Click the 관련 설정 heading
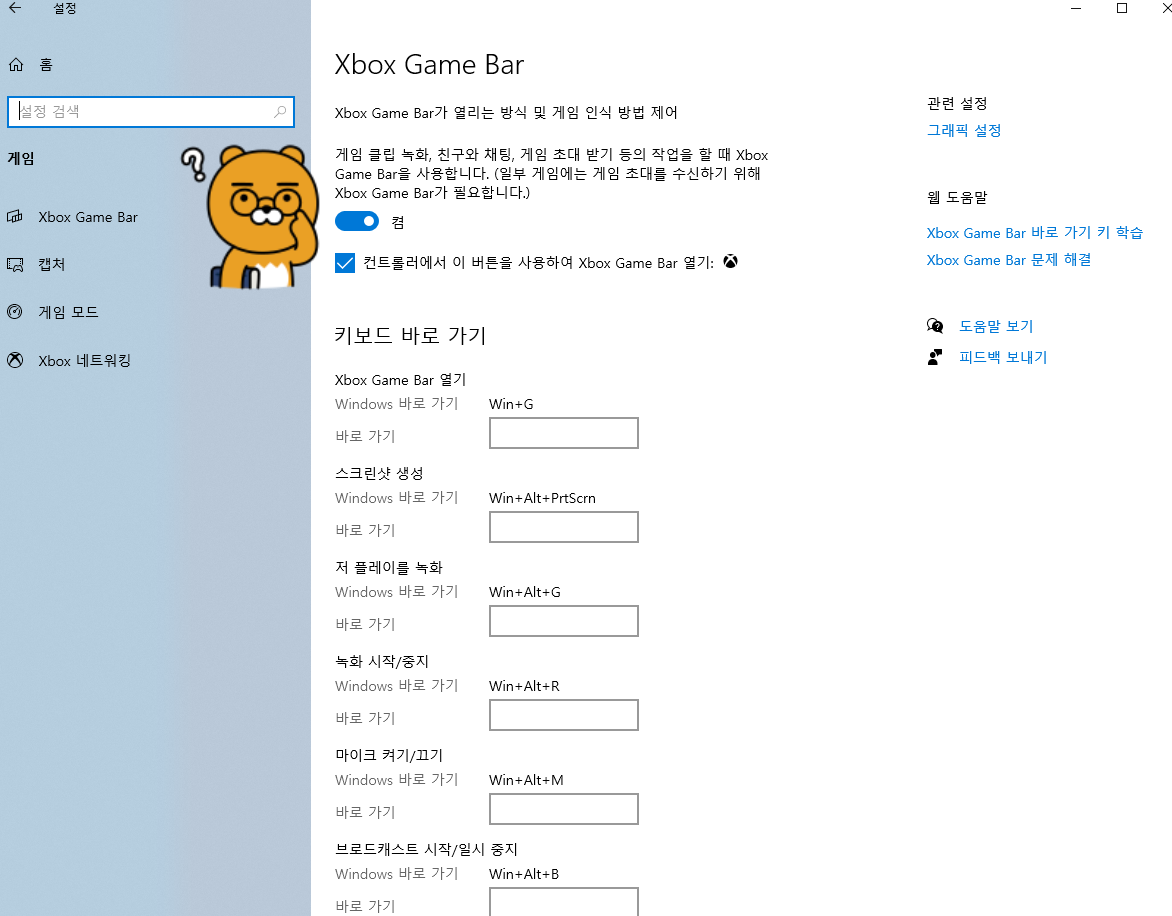 coord(957,103)
